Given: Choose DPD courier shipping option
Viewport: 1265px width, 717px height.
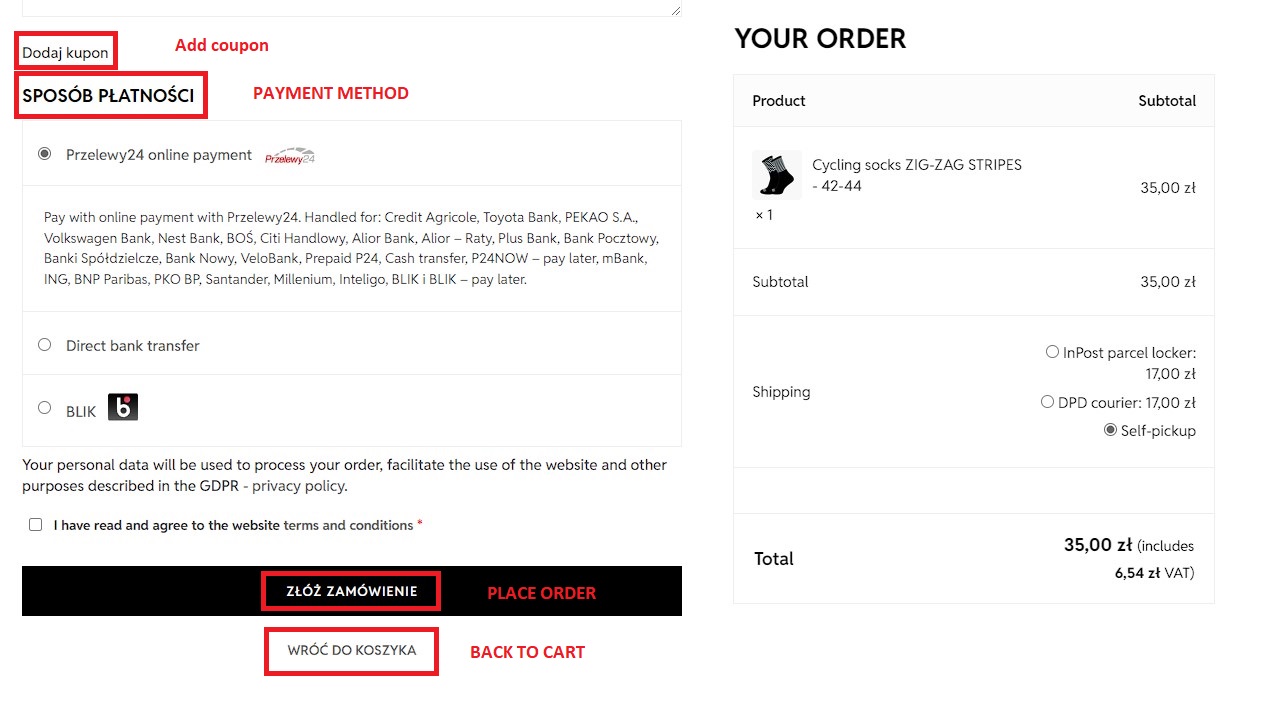Looking at the screenshot, I should click(x=1047, y=402).
